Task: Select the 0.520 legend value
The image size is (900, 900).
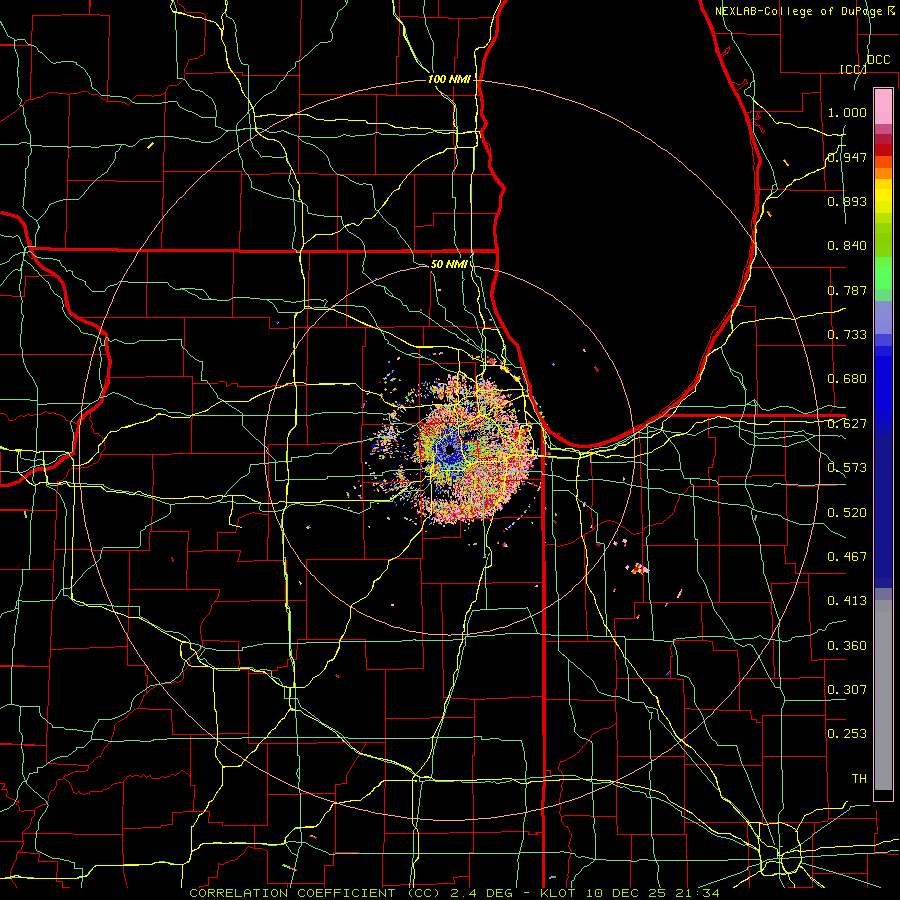Action: (847, 513)
